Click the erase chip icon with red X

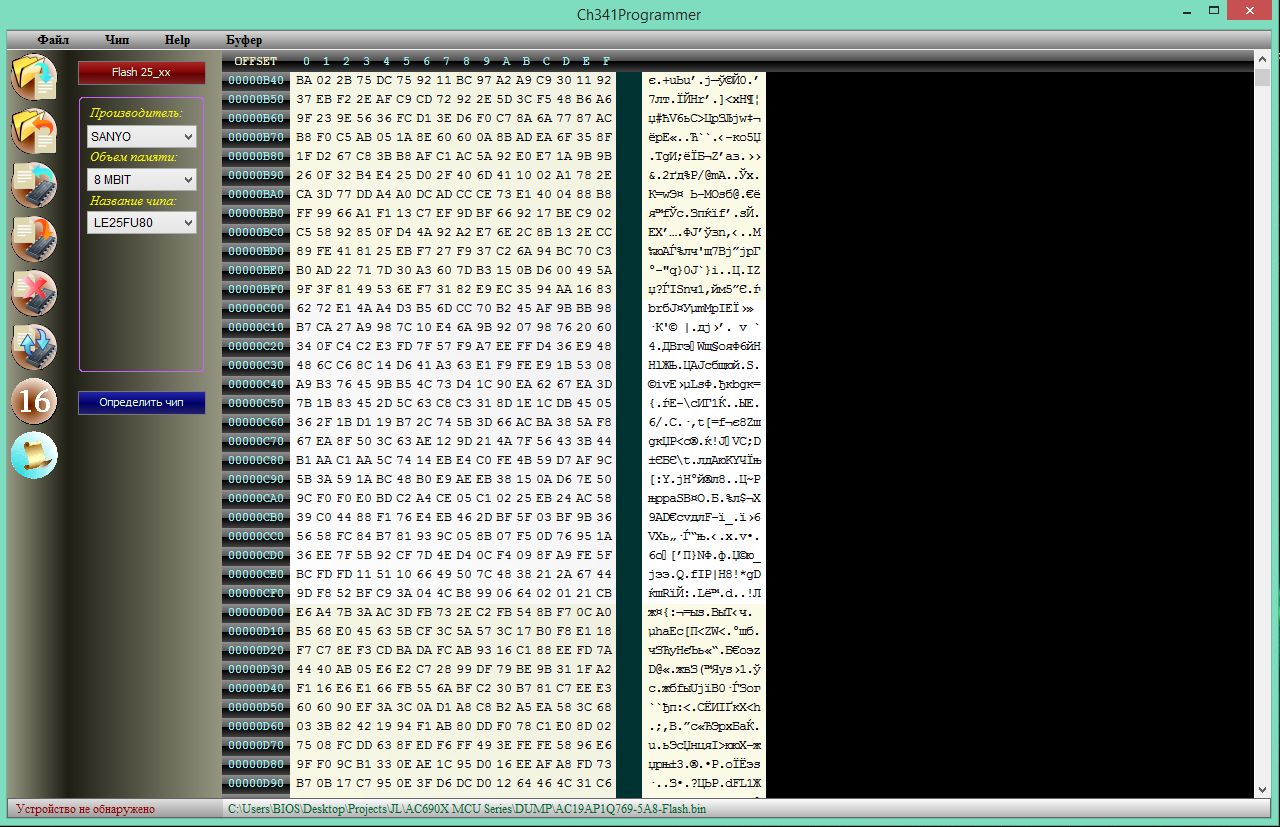pyautogui.click(x=34, y=294)
